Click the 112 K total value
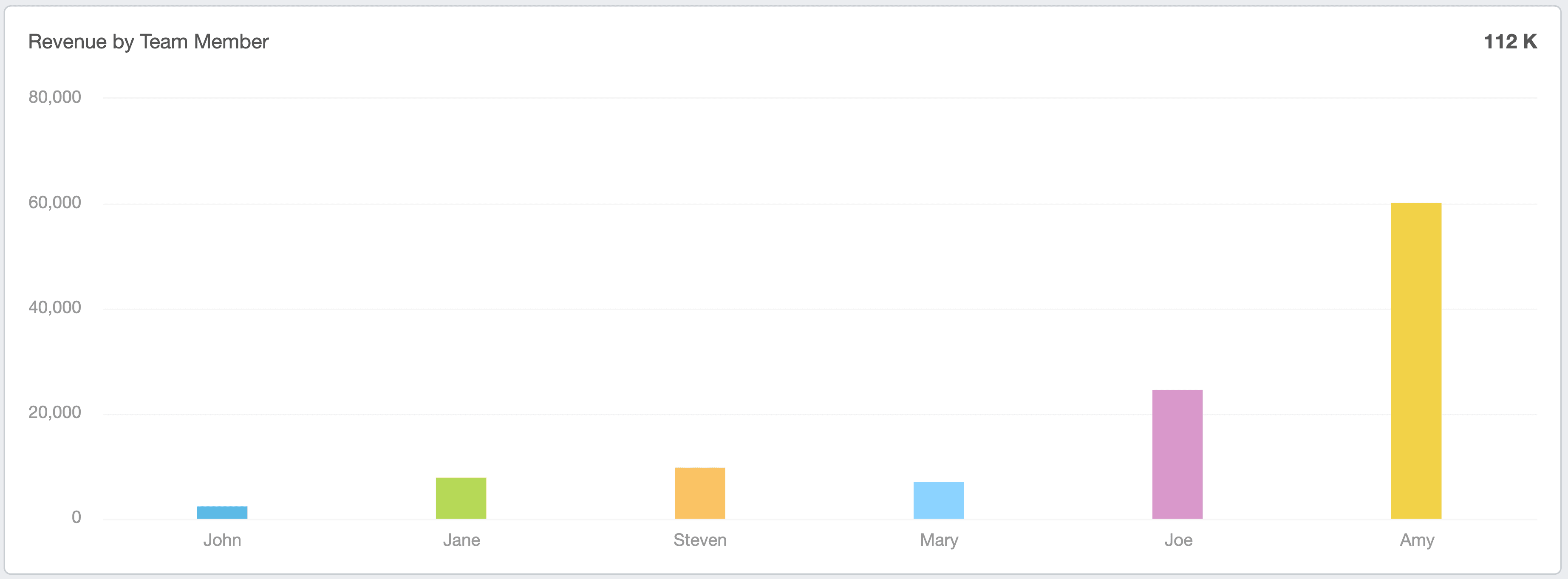 pos(1509,41)
